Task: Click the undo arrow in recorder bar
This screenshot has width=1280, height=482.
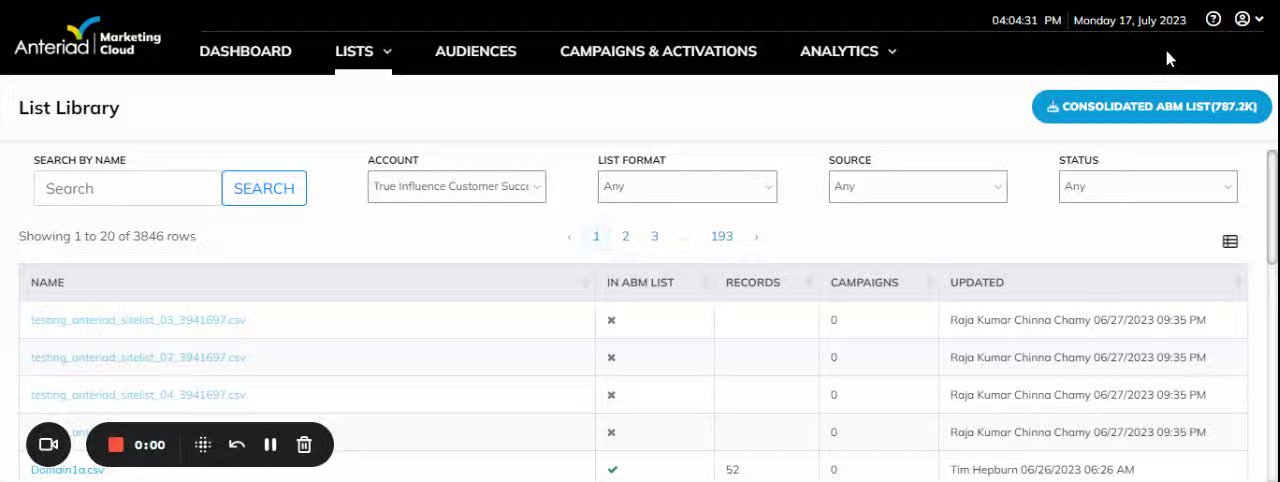Action: [237, 445]
